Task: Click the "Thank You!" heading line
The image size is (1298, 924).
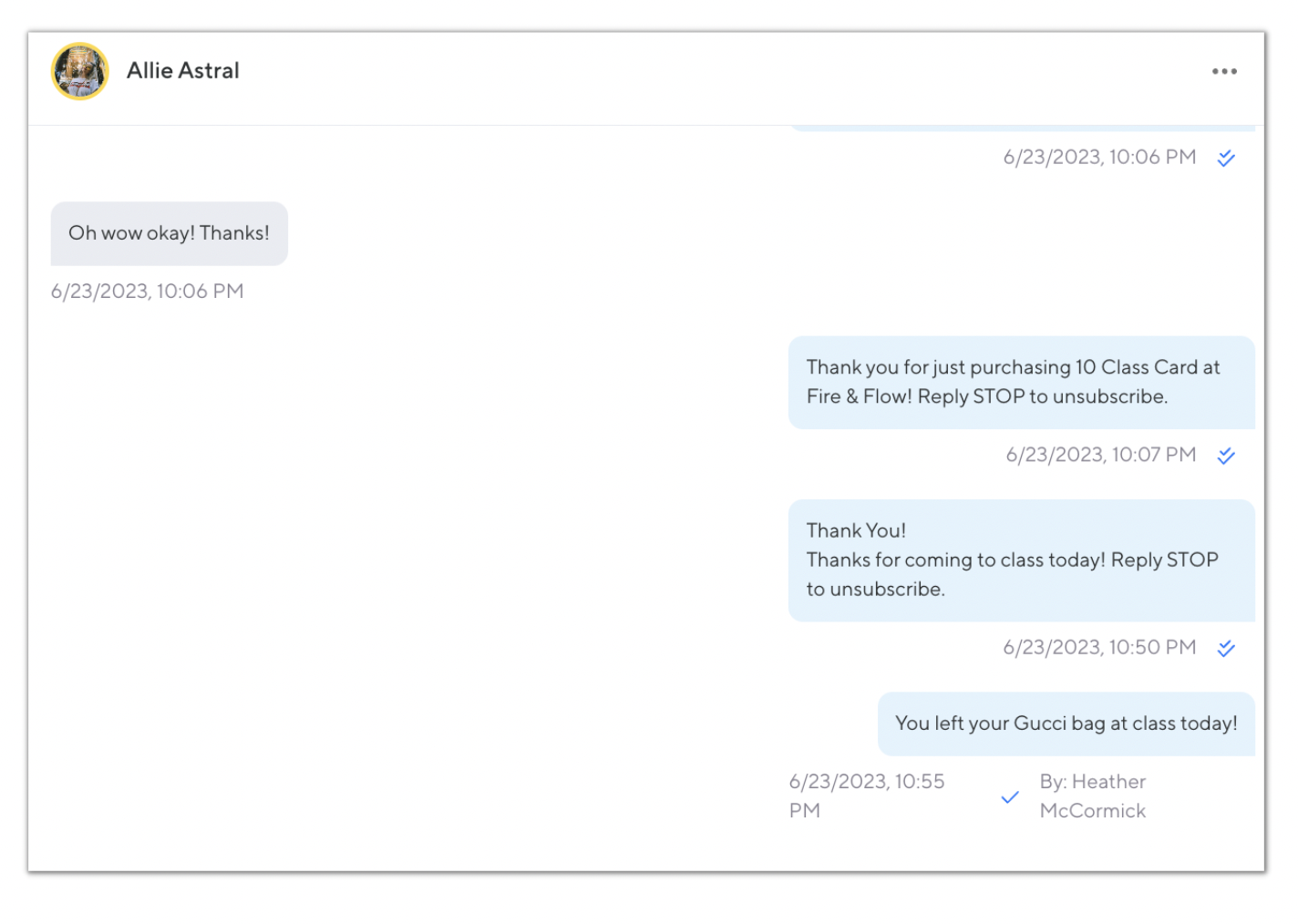Action: click(856, 530)
